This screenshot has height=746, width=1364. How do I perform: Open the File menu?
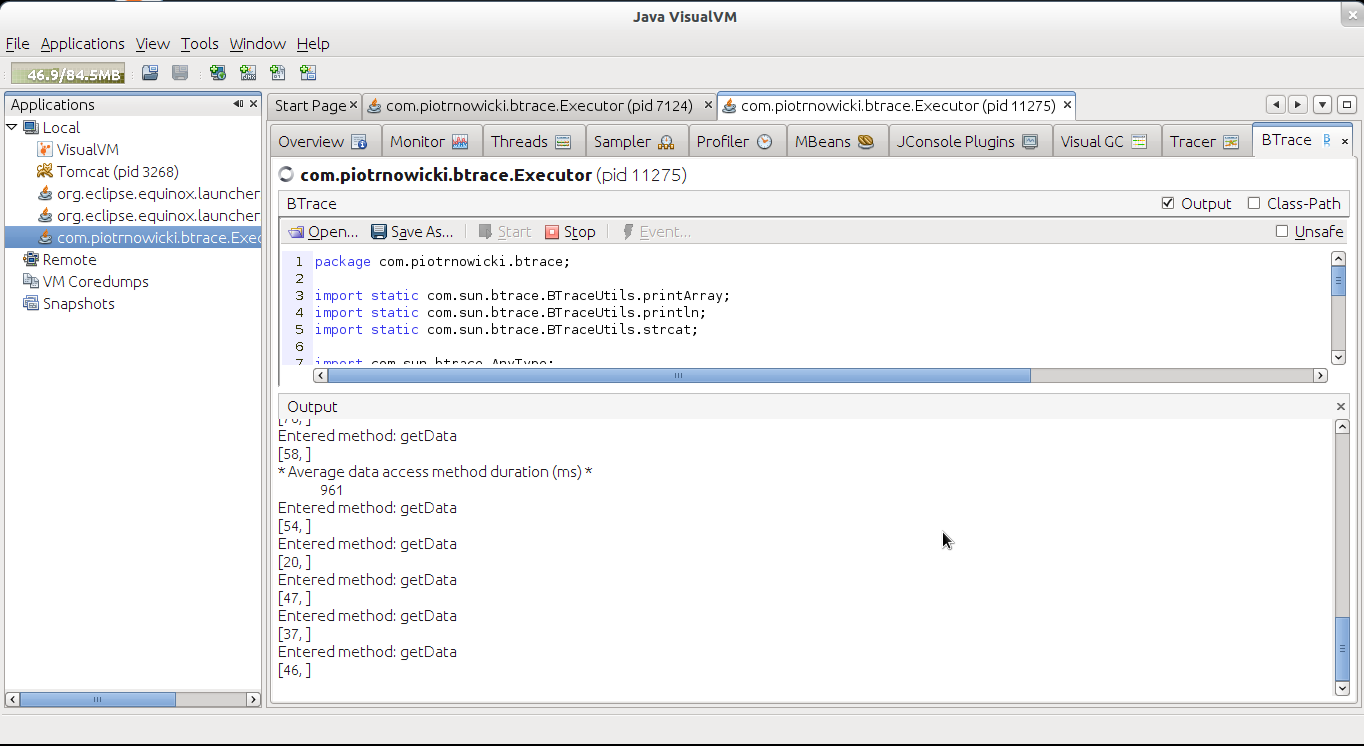17,43
